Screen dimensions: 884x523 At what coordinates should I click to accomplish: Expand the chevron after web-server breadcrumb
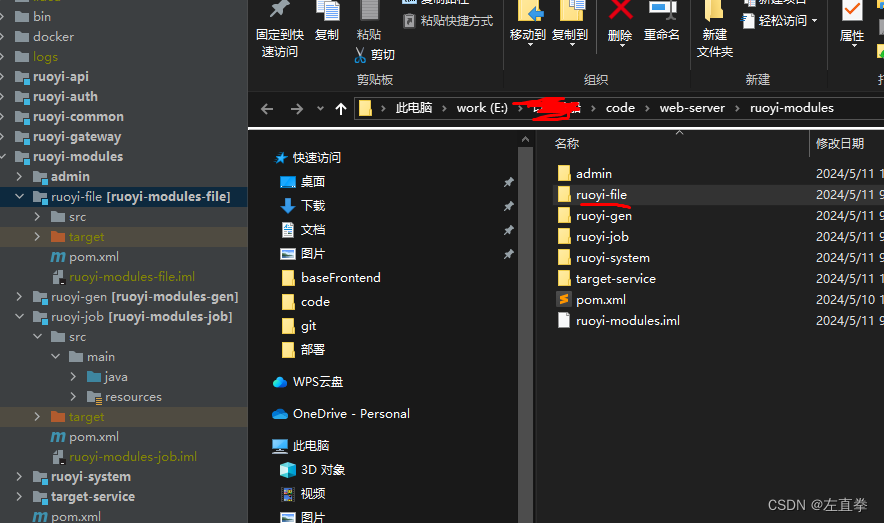point(737,108)
